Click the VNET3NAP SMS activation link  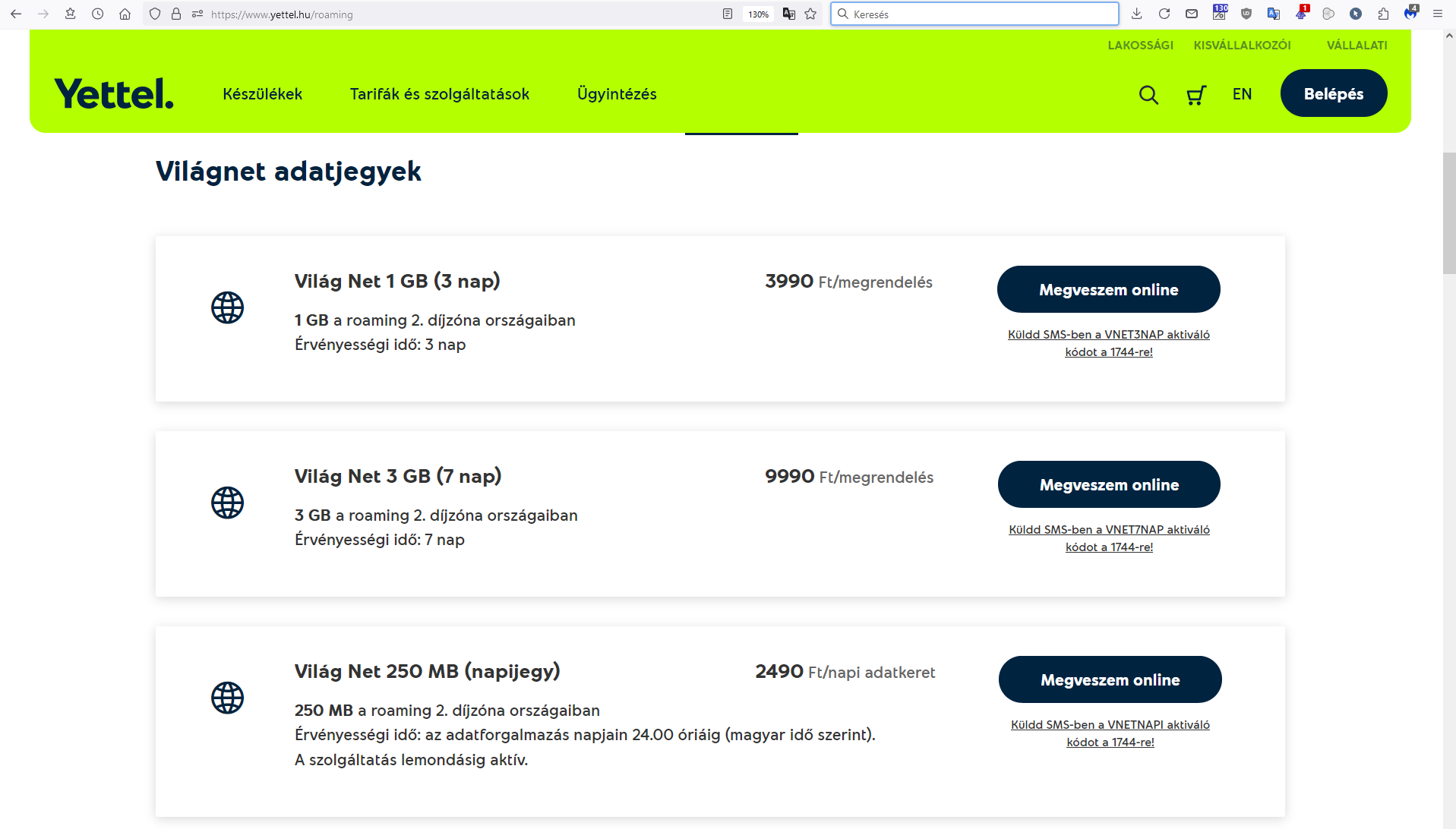[x=1109, y=343]
